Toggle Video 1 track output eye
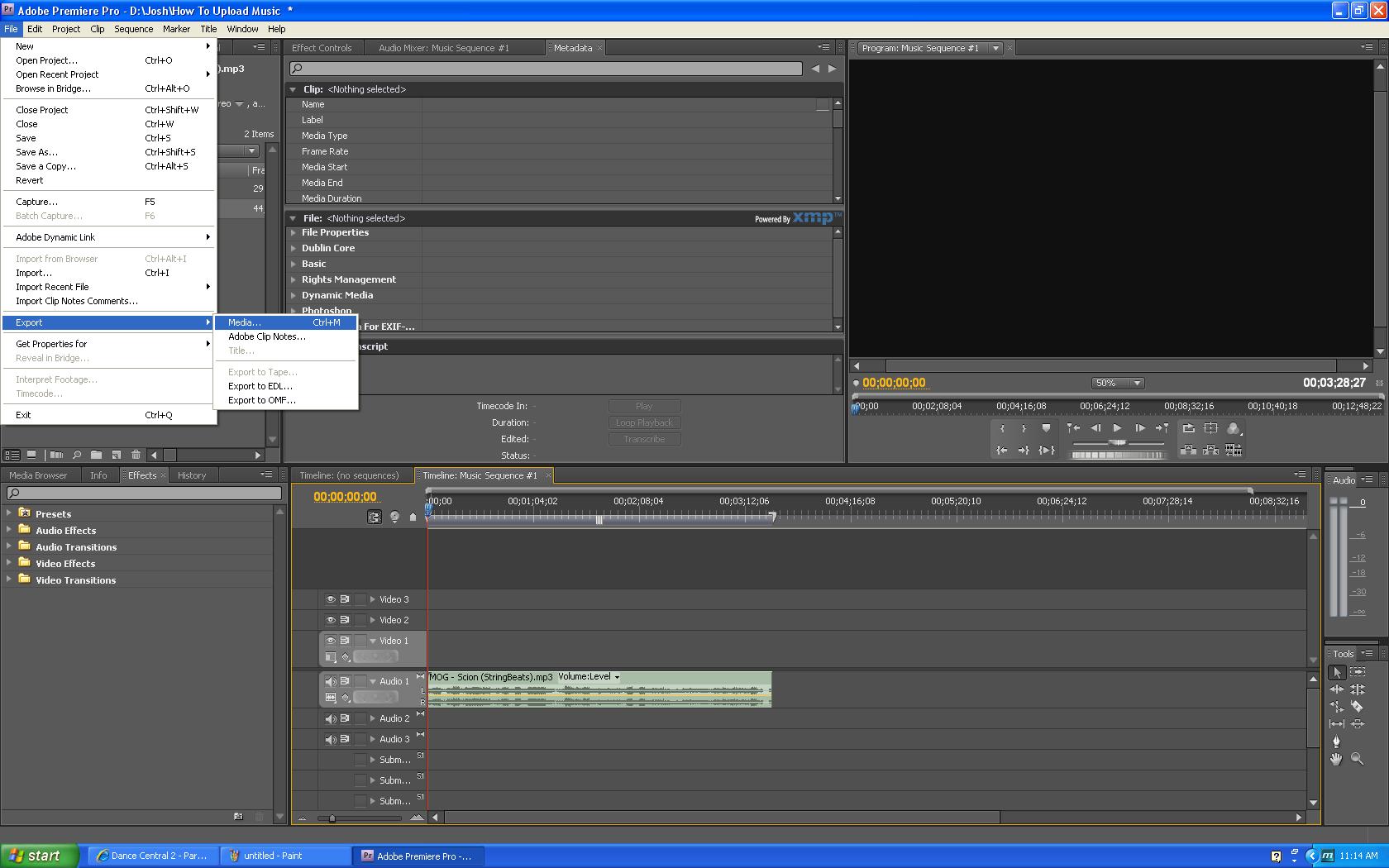 (330, 641)
